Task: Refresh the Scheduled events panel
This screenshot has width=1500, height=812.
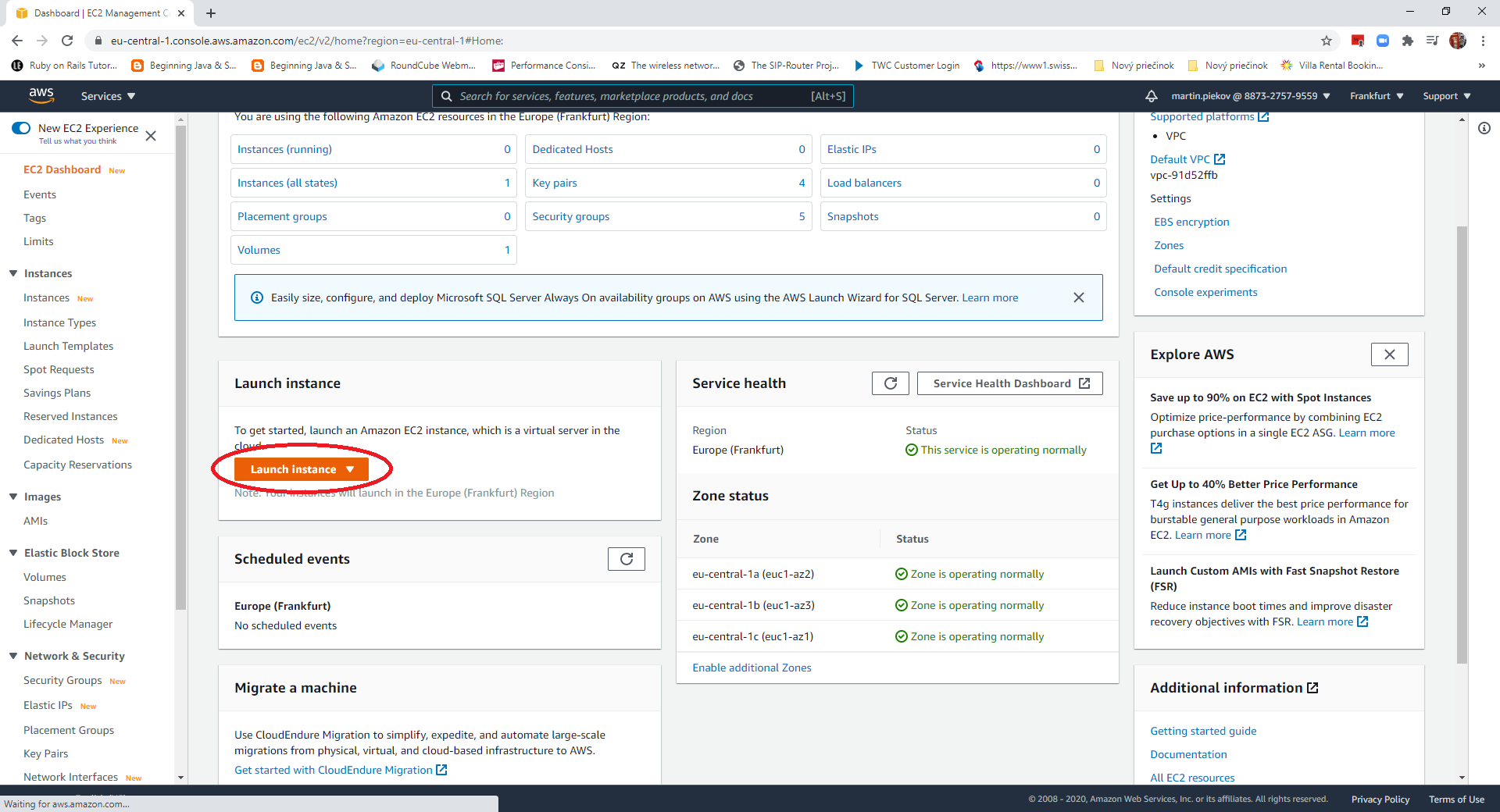Action: tap(626, 559)
